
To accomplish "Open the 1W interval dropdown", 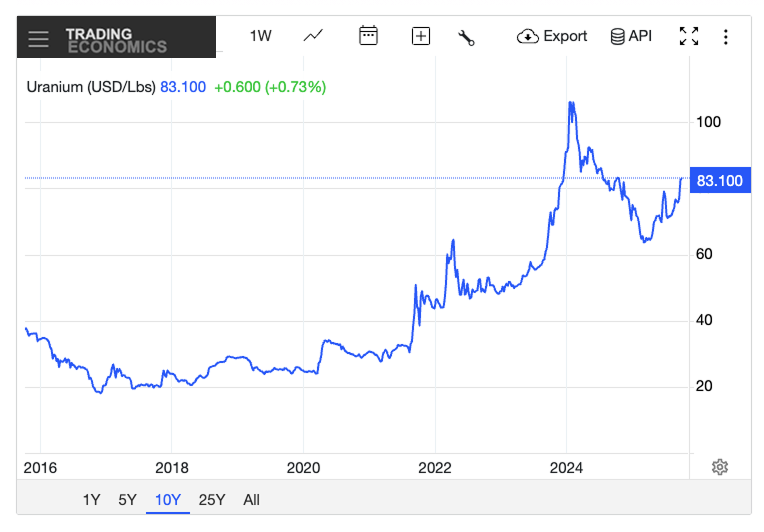I will coord(260,36).
